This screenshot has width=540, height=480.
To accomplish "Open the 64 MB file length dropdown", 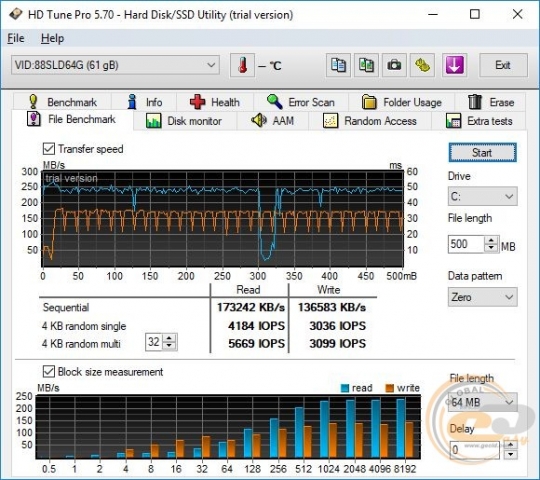I will 482,402.
